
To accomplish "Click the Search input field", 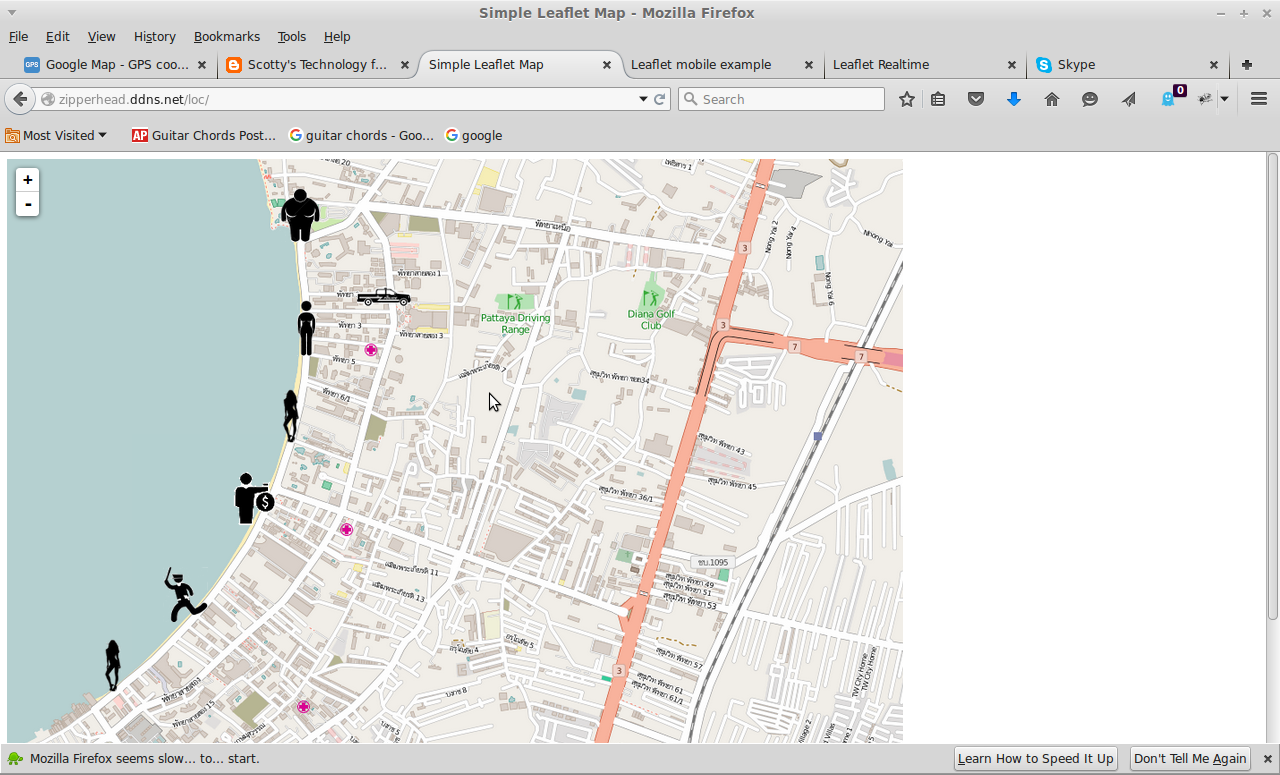I will 790,99.
